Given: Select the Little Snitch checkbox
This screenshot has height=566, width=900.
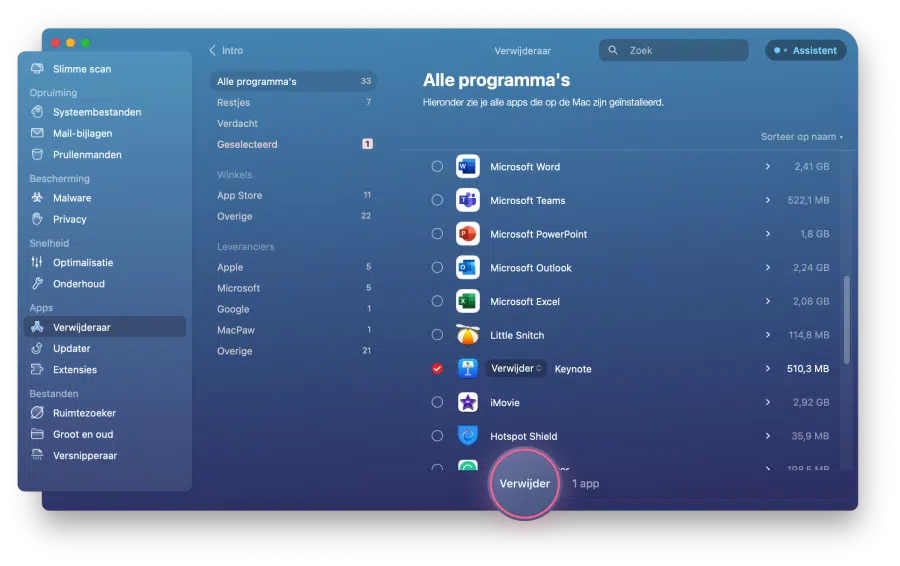Looking at the screenshot, I should pos(437,335).
